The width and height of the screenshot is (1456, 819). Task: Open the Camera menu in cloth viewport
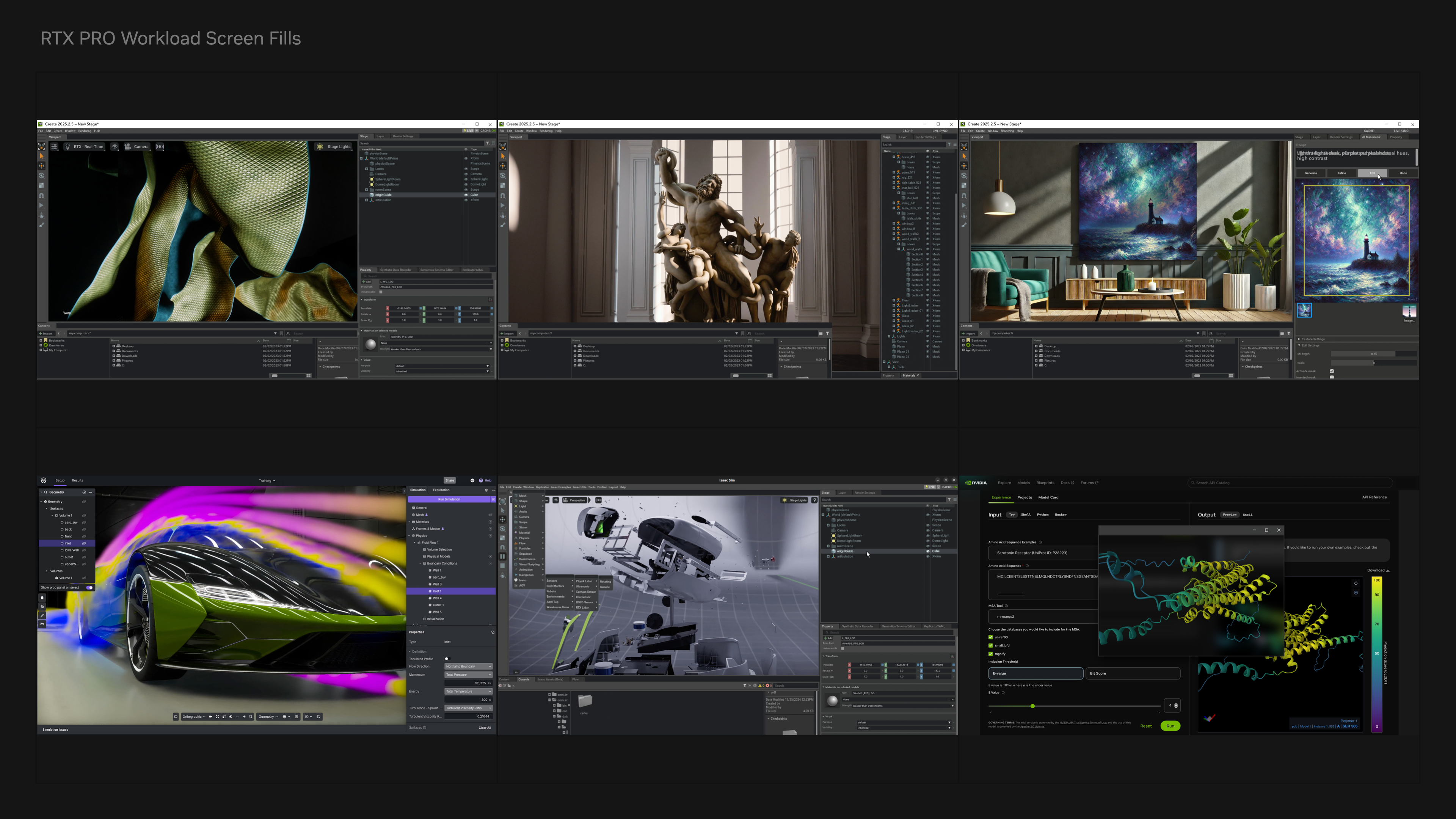click(x=137, y=146)
